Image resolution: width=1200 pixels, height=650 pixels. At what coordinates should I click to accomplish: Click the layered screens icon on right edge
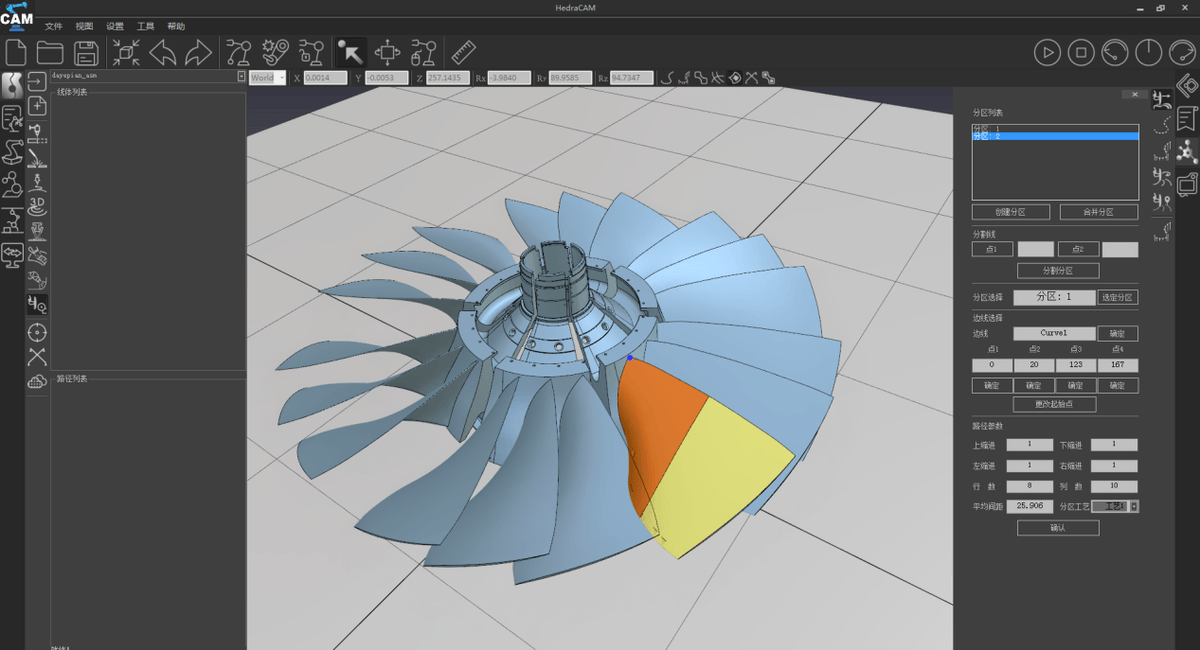pos(1187,185)
